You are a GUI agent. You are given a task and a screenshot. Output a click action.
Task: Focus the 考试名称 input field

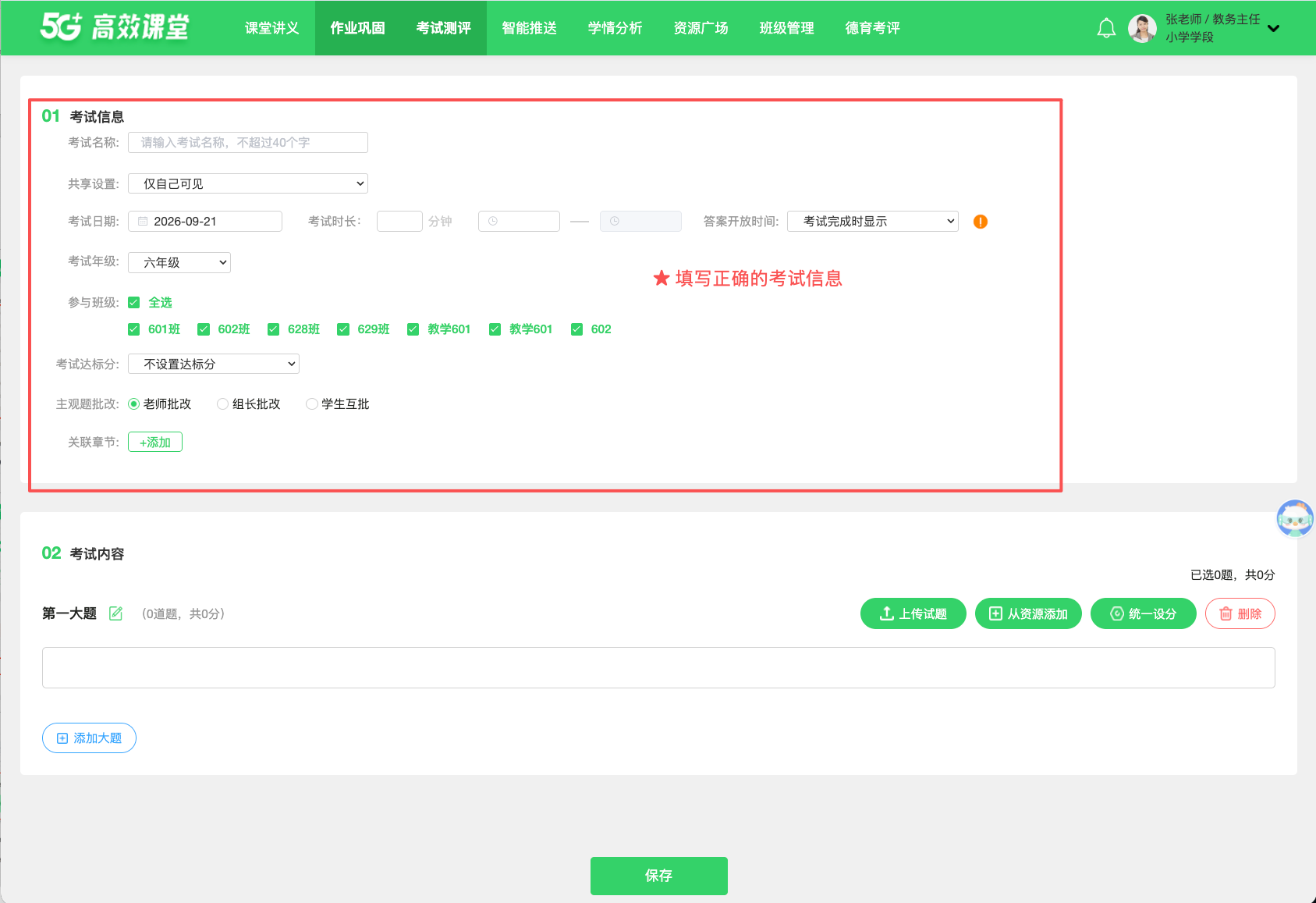(x=248, y=142)
